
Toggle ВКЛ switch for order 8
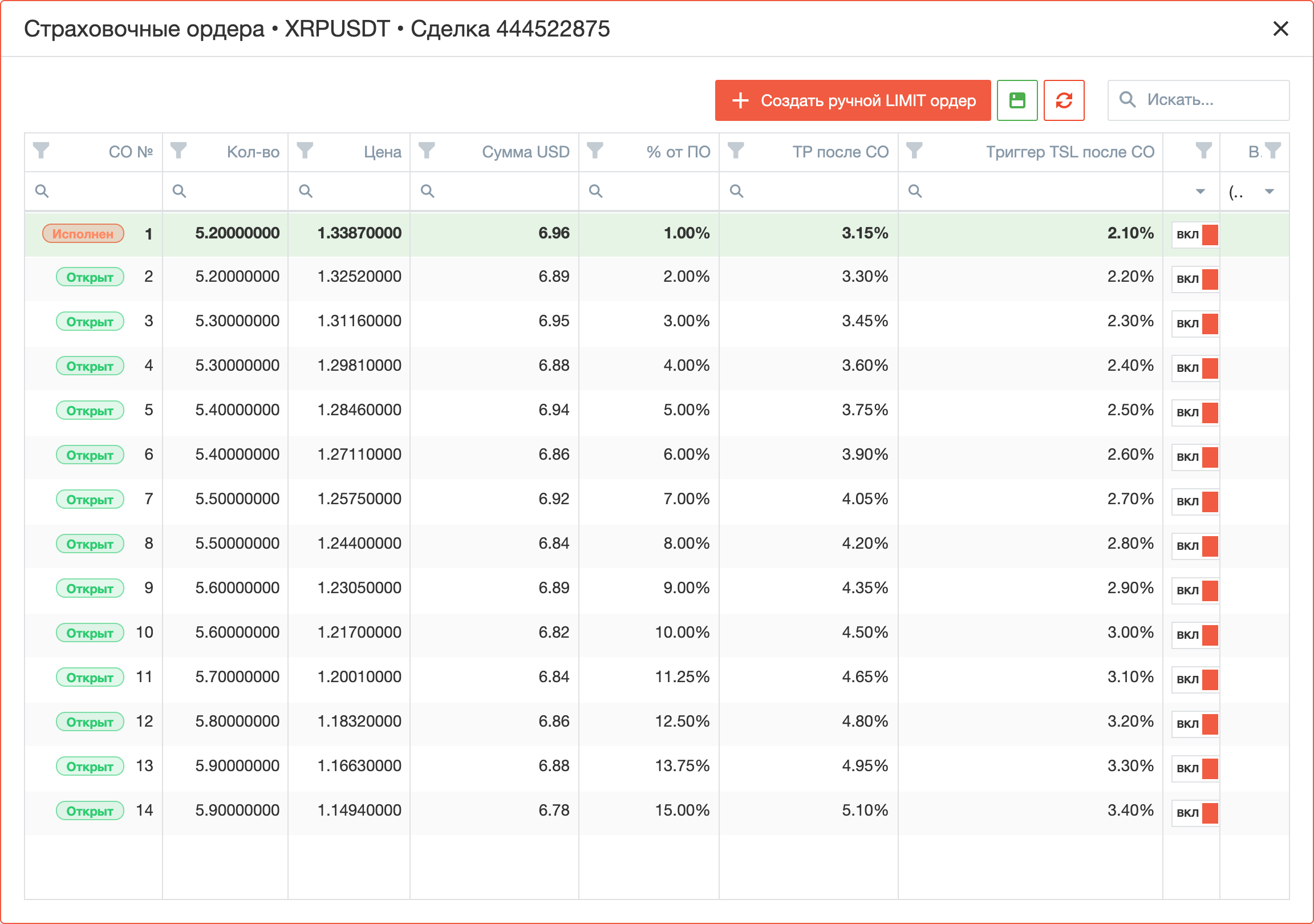(x=1195, y=546)
